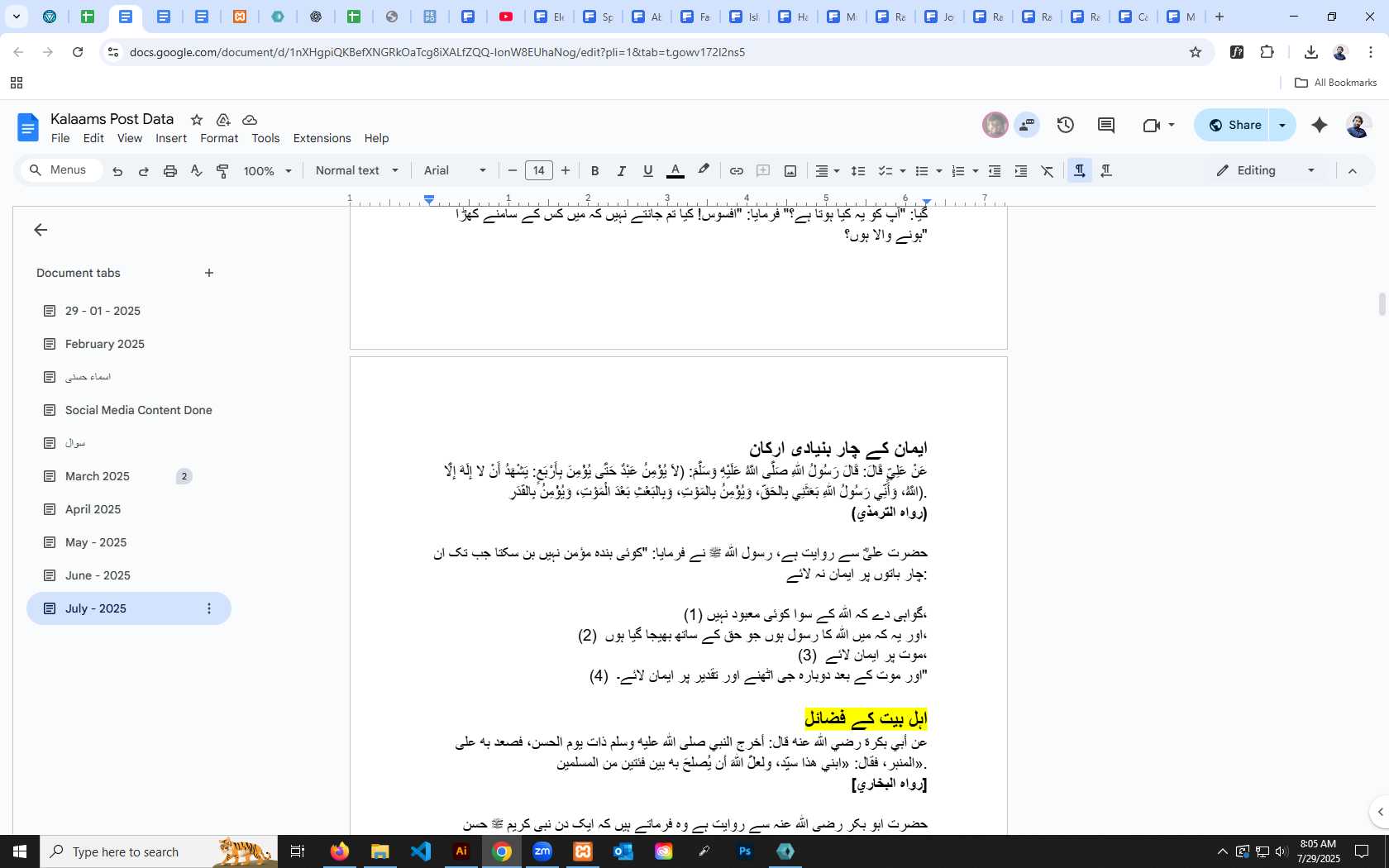Select the Paint format tool
Image resolution: width=1389 pixels, height=868 pixels.
[x=222, y=171]
